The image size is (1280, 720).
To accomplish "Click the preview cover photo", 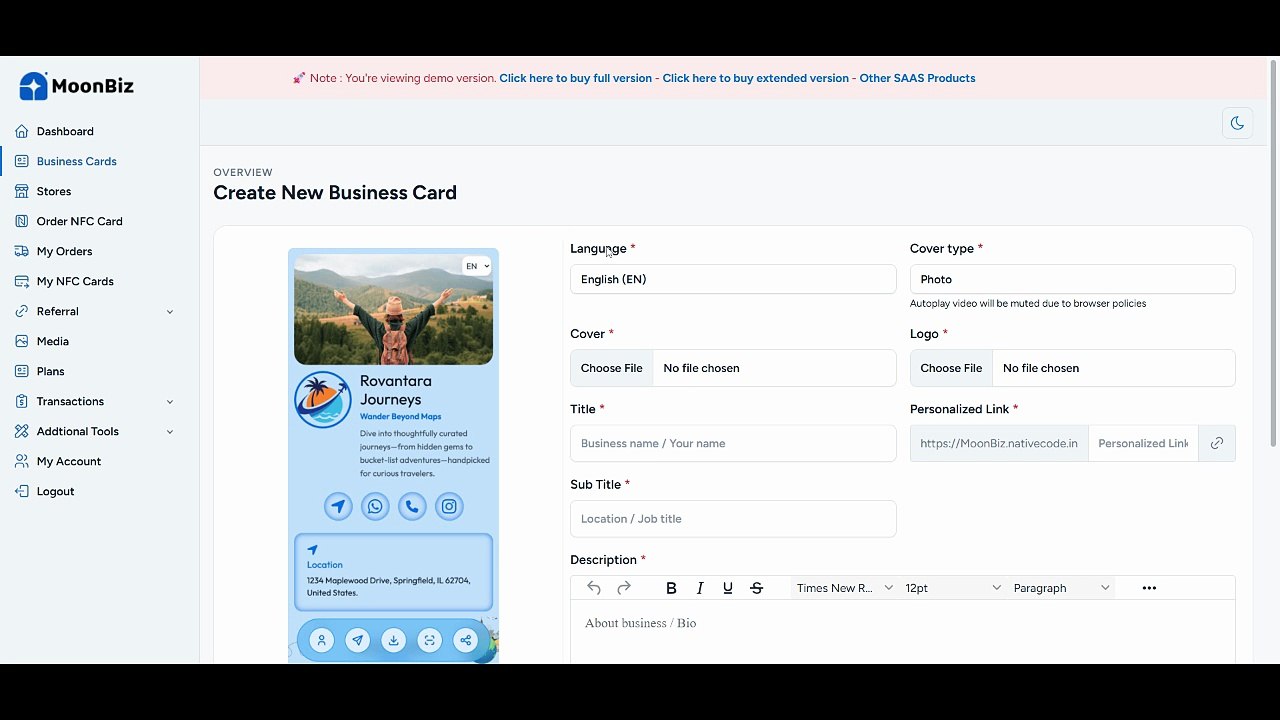I will [393, 309].
